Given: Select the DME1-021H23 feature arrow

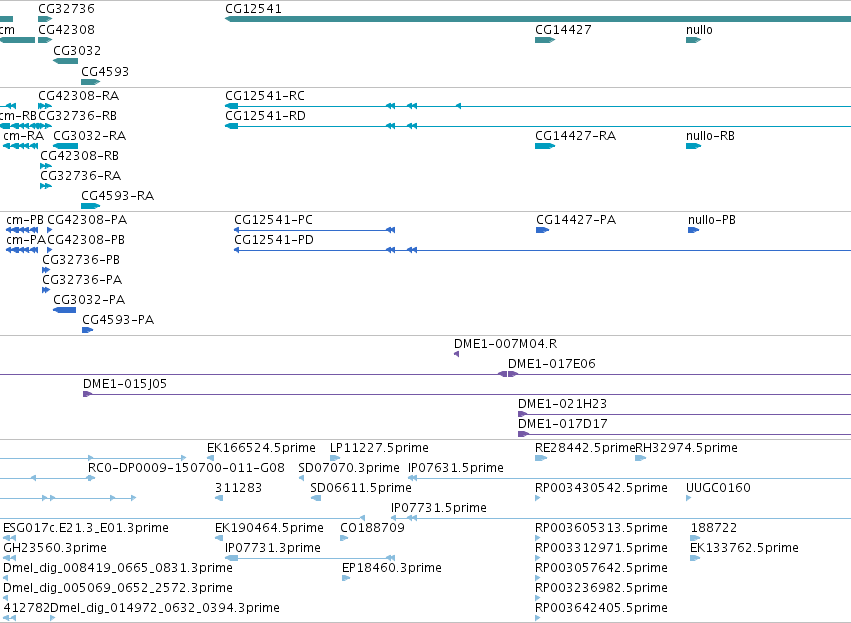Looking at the screenshot, I should click(523, 414).
